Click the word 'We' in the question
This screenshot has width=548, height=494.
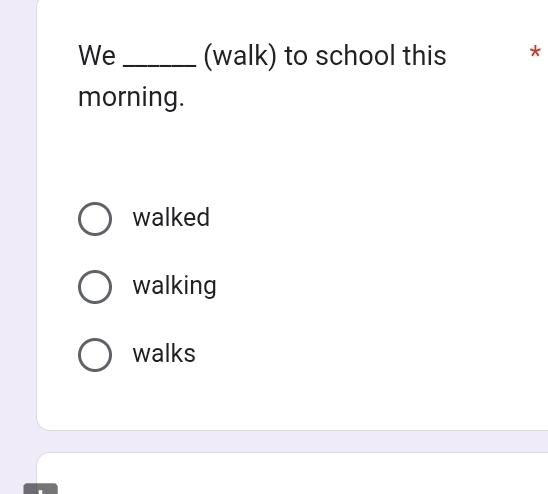tap(97, 56)
